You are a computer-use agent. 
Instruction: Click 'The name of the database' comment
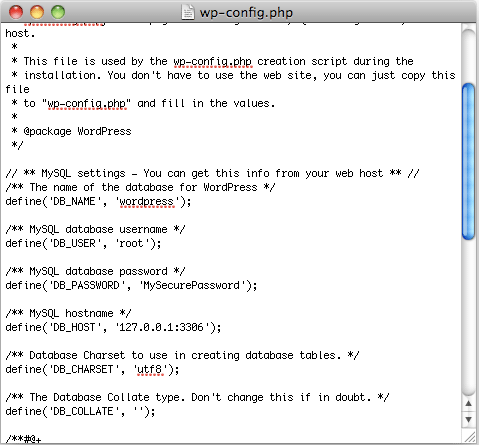click(140, 187)
